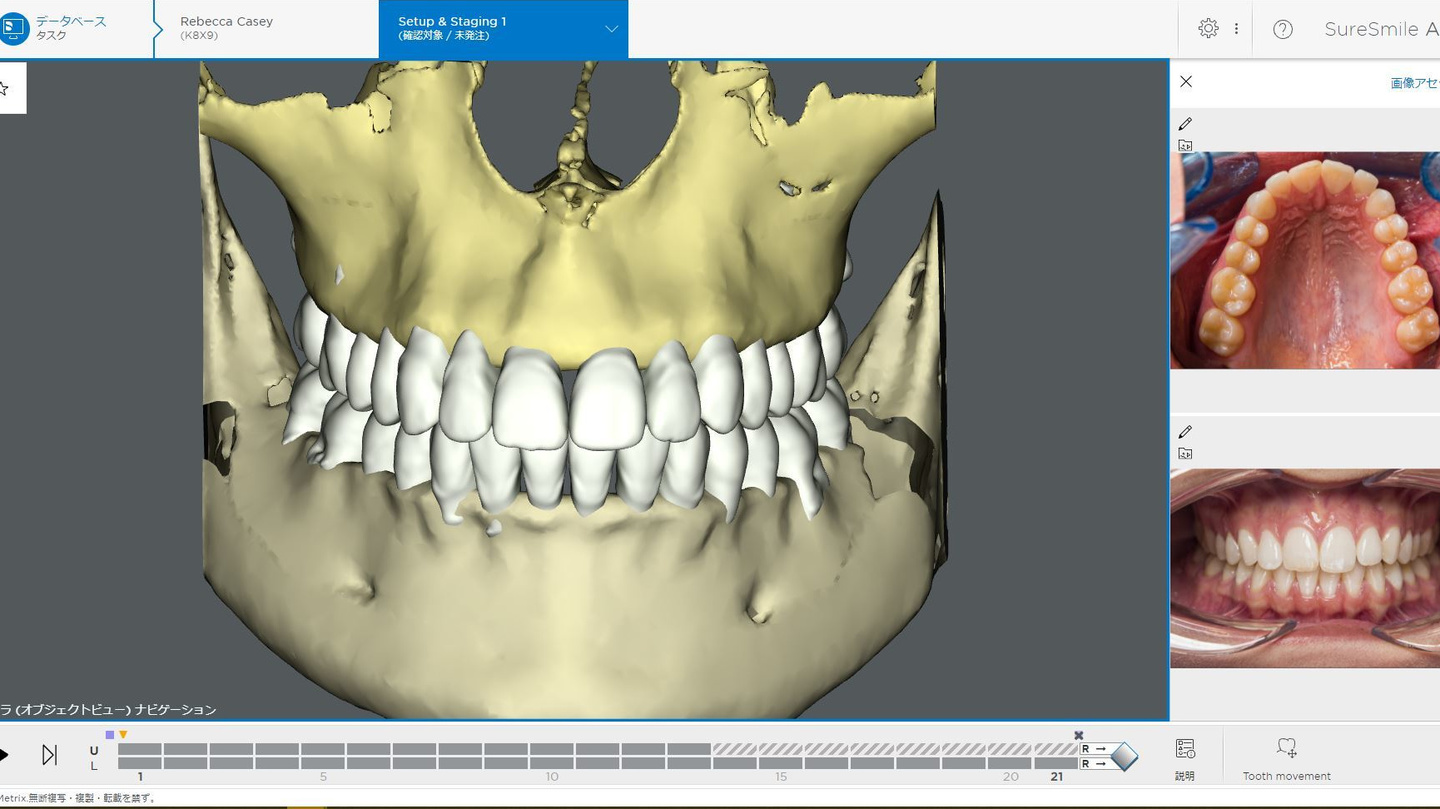Open the help question mark icon

tap(1283, 29)
